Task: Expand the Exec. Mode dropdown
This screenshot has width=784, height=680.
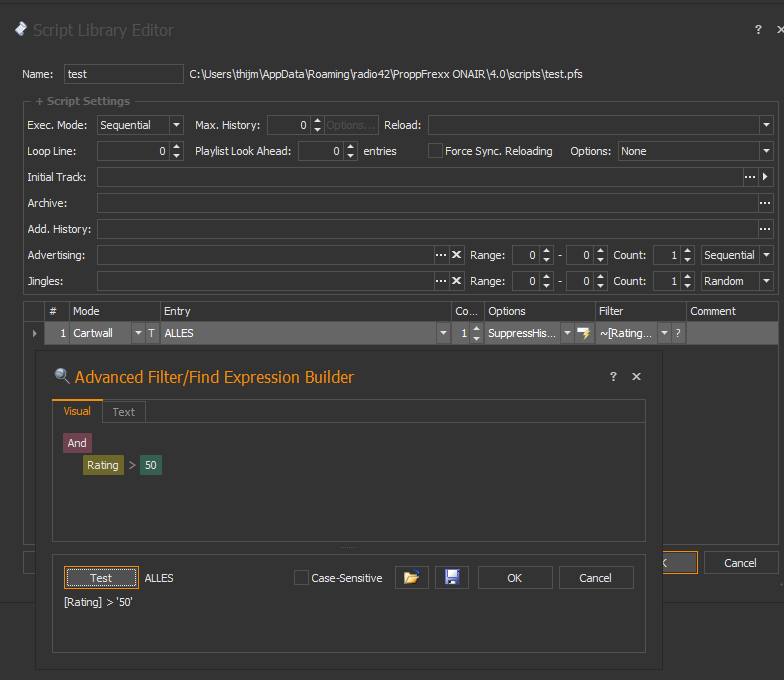Action: pyautogui.click(x=176, y=125)
